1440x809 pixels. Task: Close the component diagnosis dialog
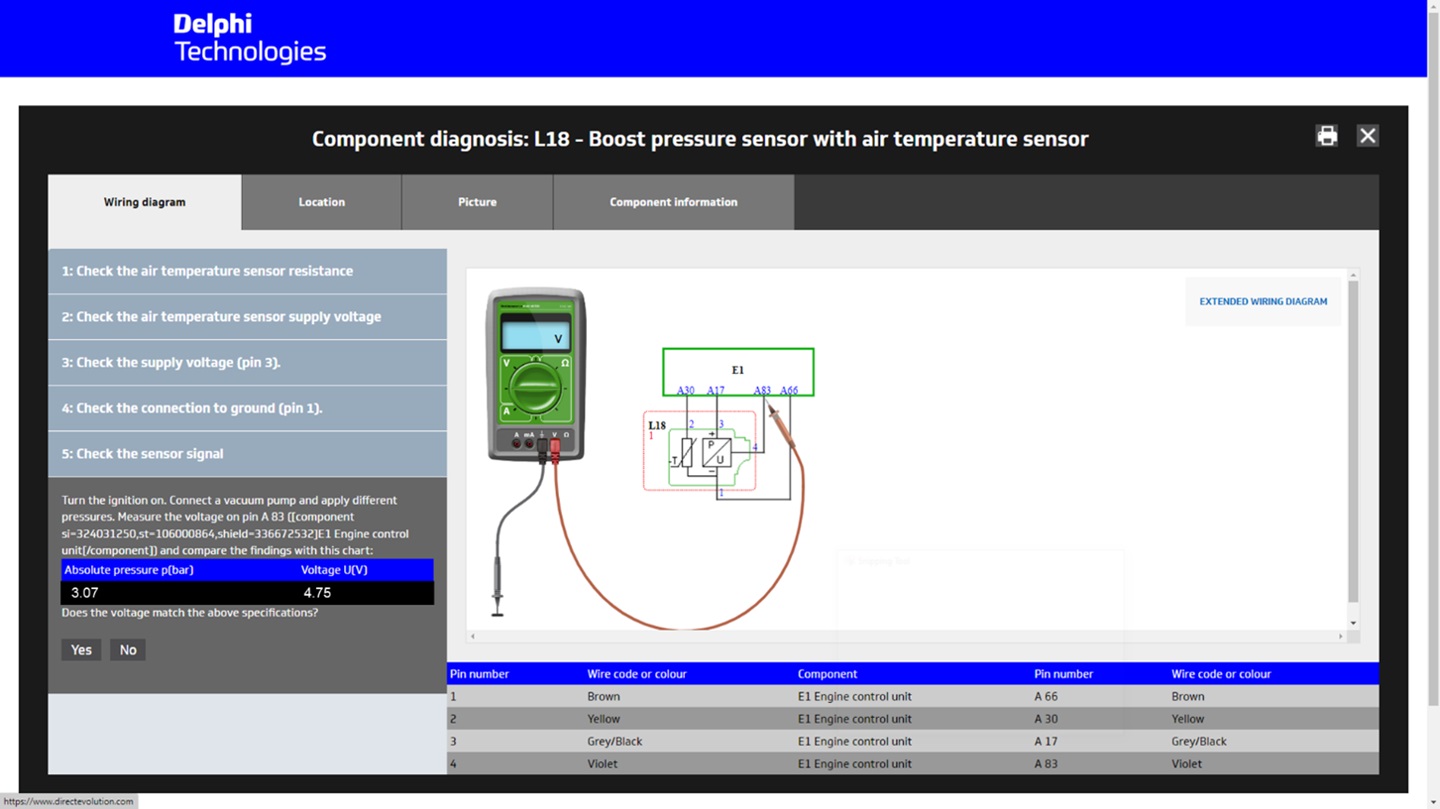(x=1367, y=136)
